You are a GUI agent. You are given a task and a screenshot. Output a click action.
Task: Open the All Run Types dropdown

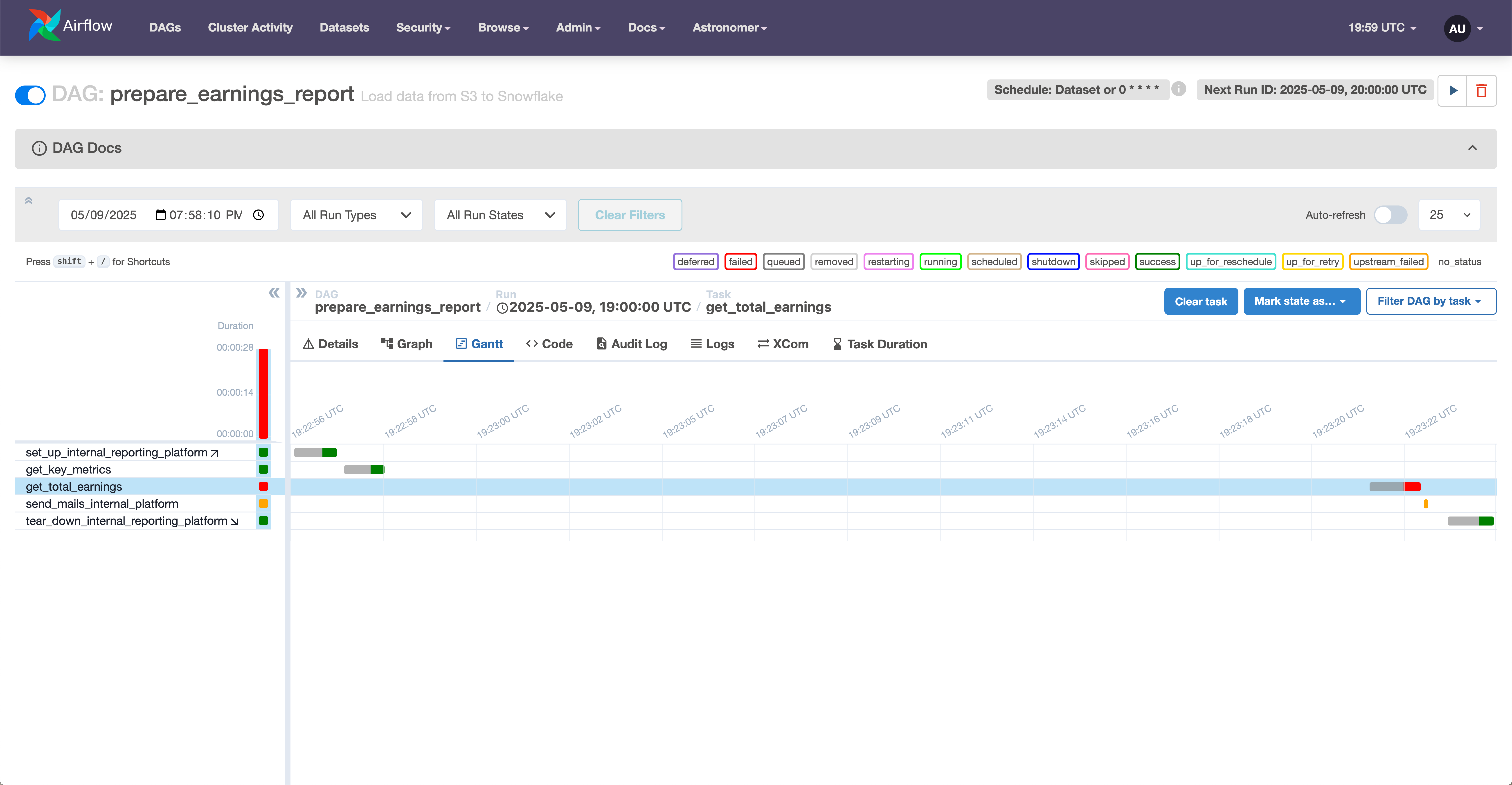356,215
